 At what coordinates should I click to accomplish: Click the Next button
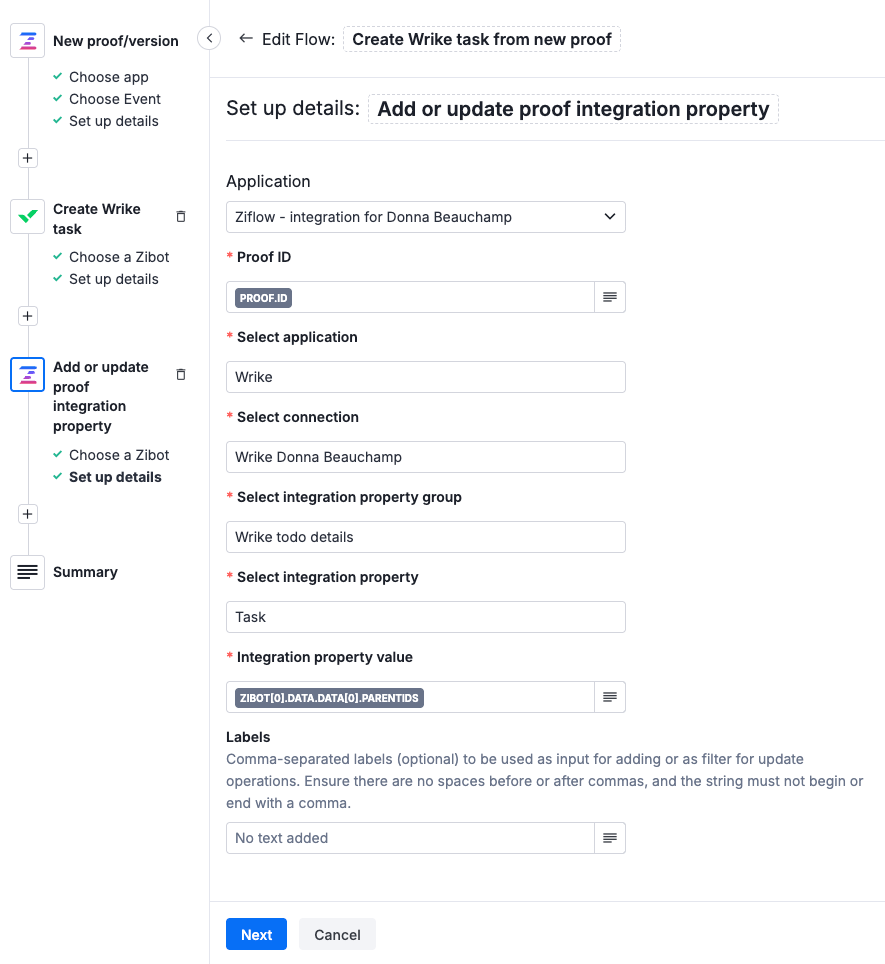coord(256,934)
